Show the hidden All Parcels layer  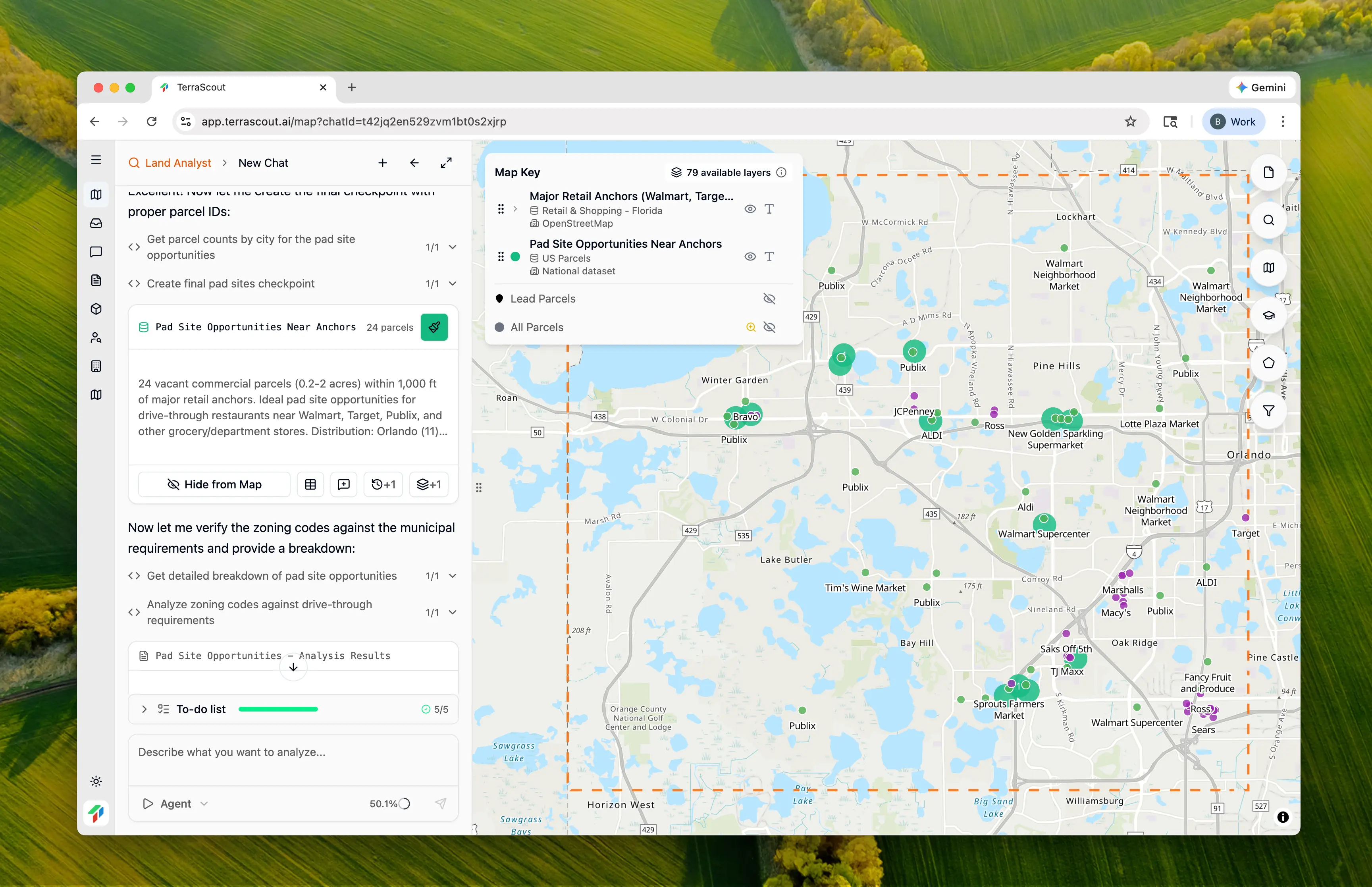pos(769,327)
